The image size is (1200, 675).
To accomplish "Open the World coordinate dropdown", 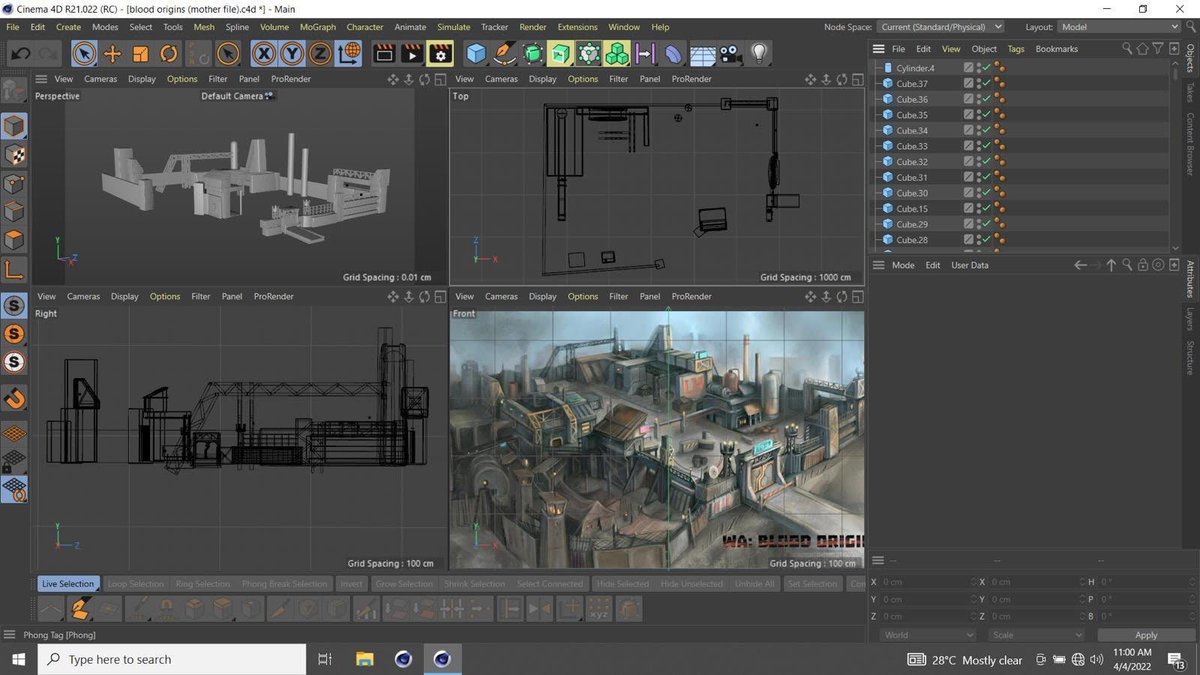I will (x=927, y=635).
